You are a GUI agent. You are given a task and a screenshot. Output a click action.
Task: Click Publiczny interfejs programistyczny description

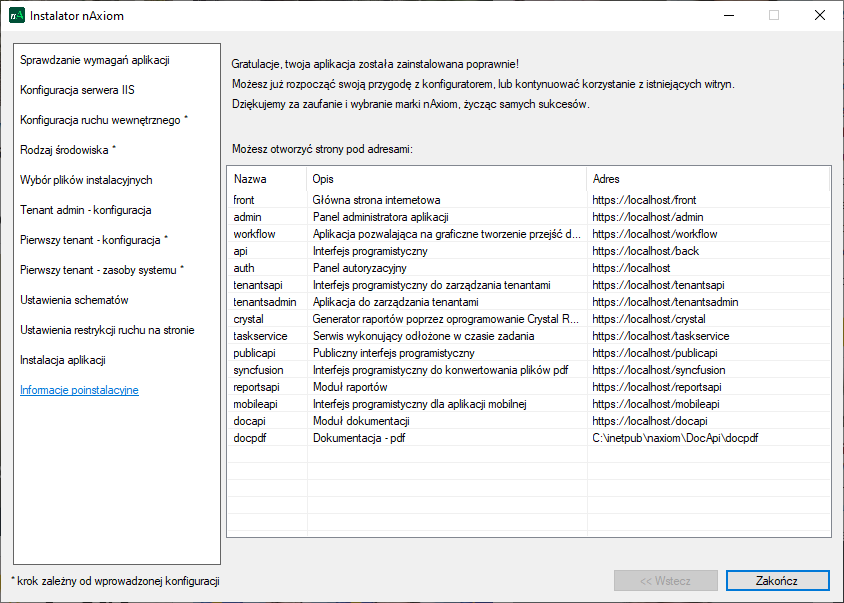click(x=393, y=353)
